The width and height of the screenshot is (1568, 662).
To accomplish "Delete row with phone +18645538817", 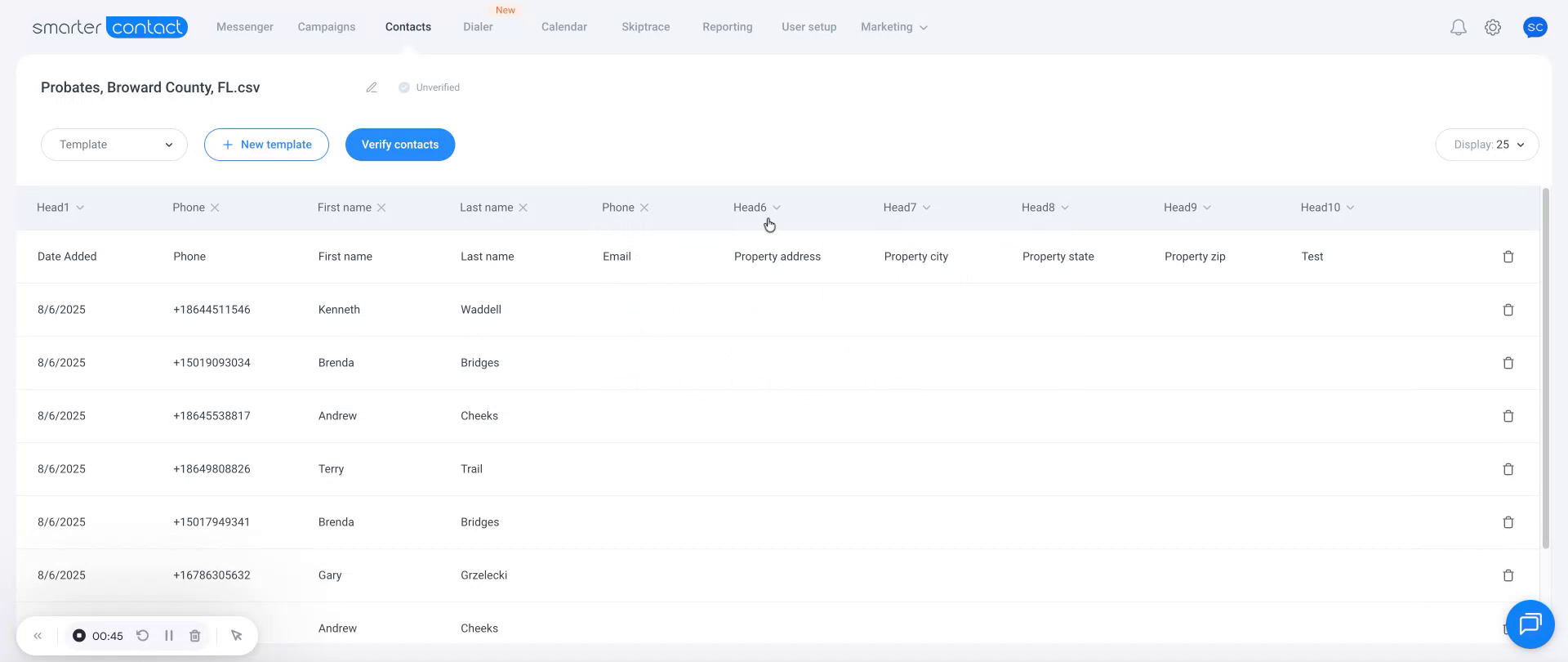I will (1508, 416).
